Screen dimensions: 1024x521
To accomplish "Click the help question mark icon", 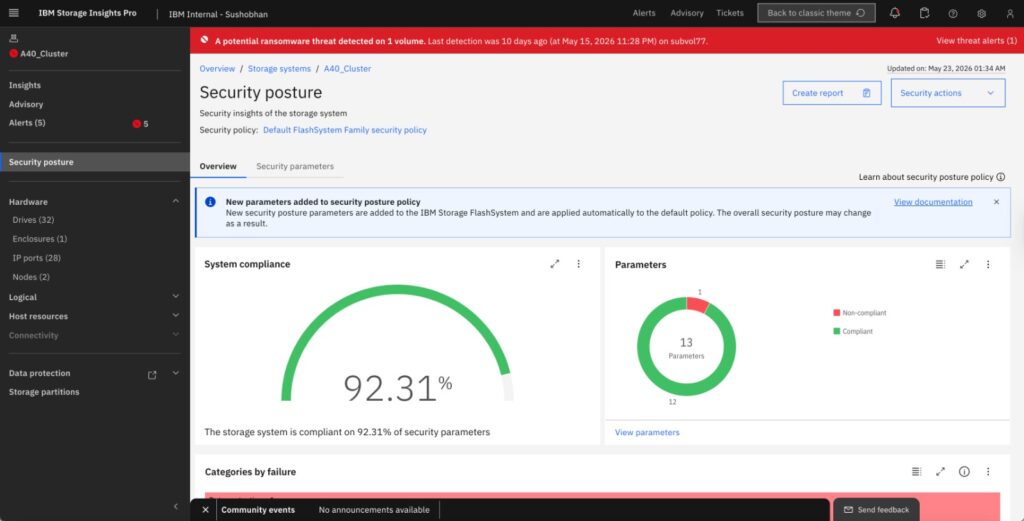I will click(x=953, y=13).
